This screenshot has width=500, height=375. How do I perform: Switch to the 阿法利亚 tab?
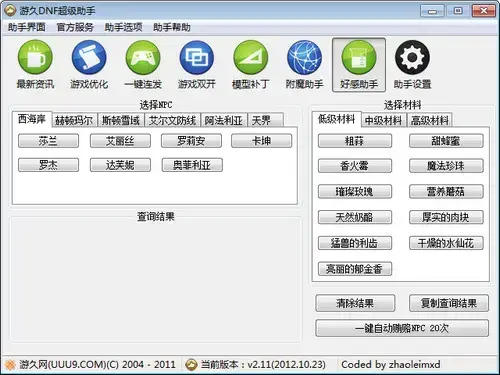click(224, 120)
